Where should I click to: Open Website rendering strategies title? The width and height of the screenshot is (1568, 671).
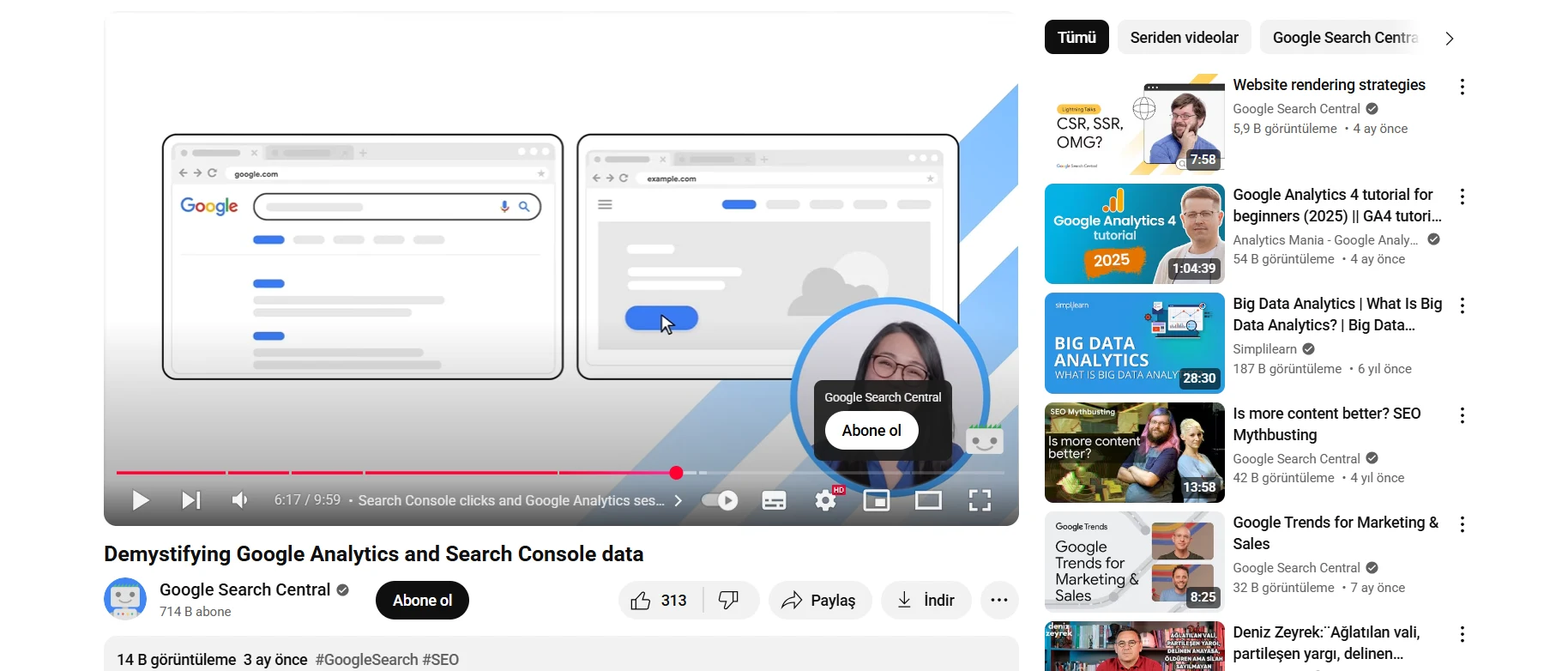tap(1329, 85)
